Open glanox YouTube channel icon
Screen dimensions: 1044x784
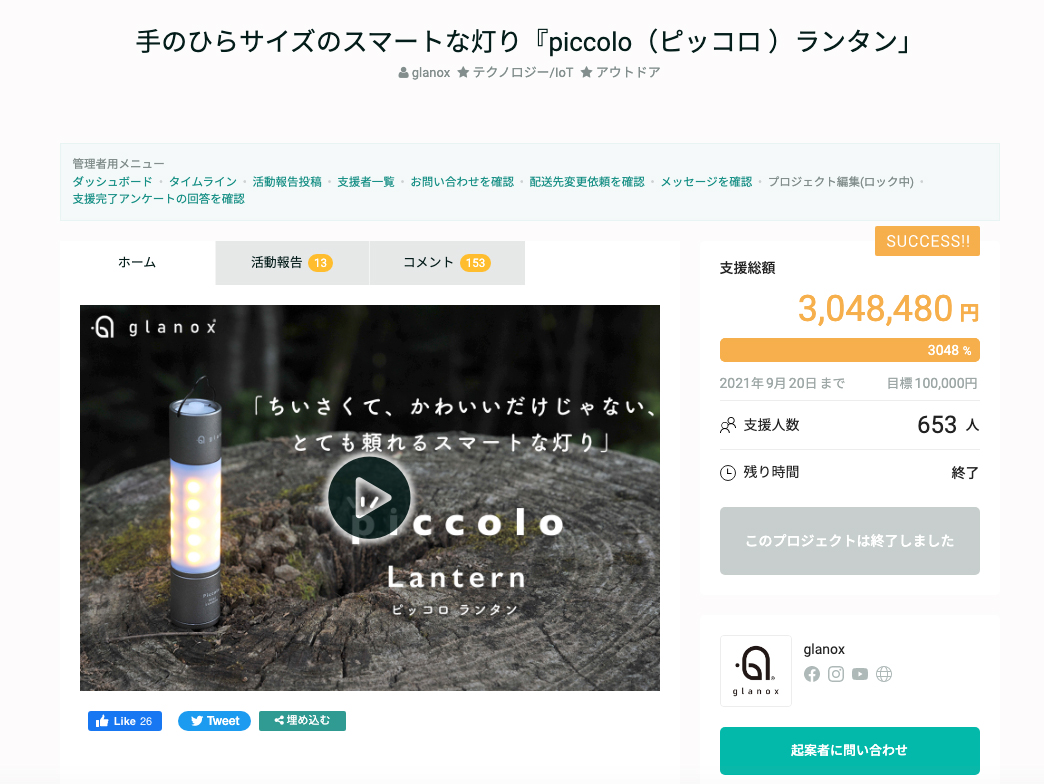[860, 674]
